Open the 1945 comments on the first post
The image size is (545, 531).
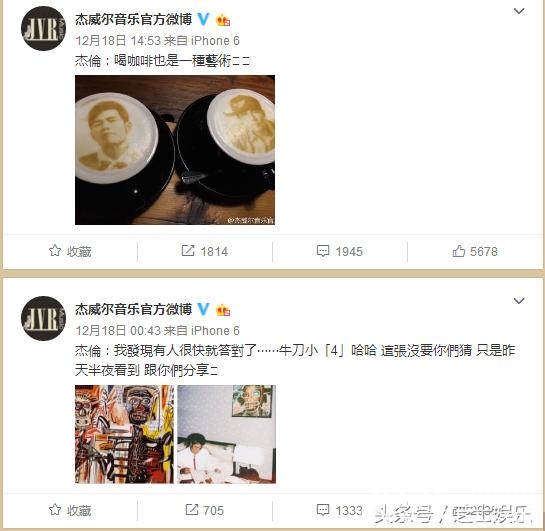(340, 251)
